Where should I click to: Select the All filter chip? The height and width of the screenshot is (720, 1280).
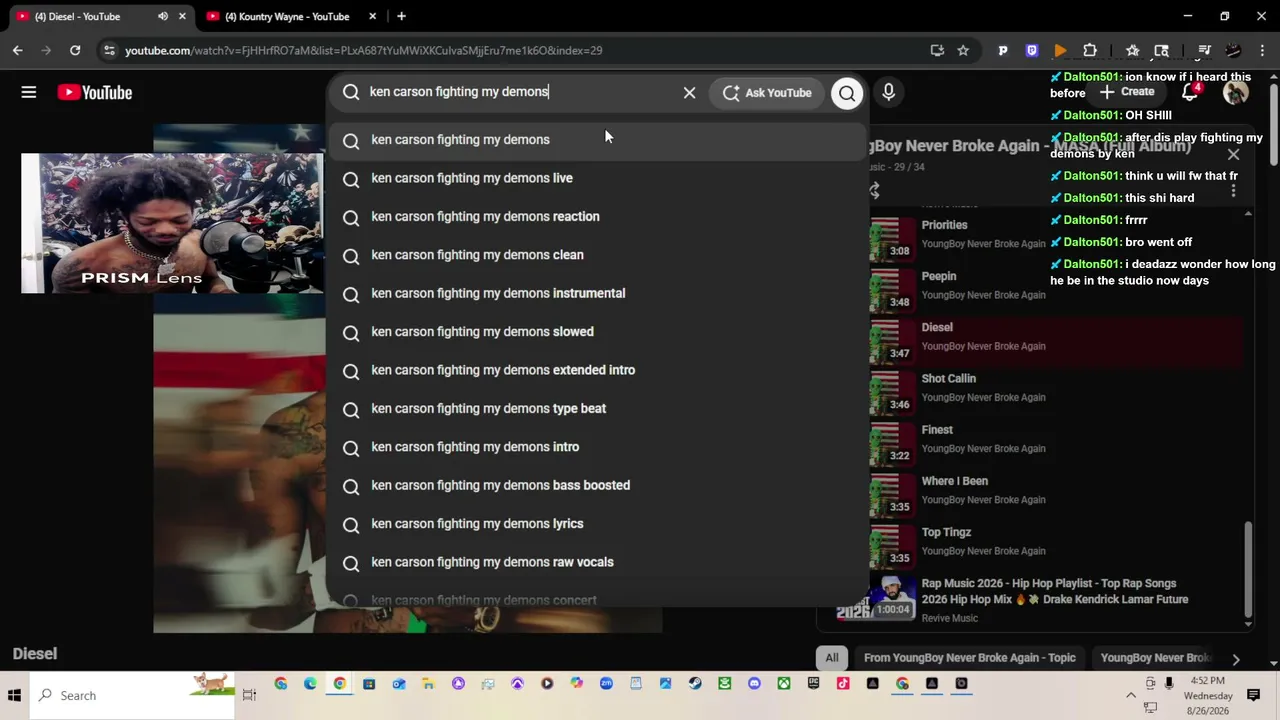click(831, 658)
